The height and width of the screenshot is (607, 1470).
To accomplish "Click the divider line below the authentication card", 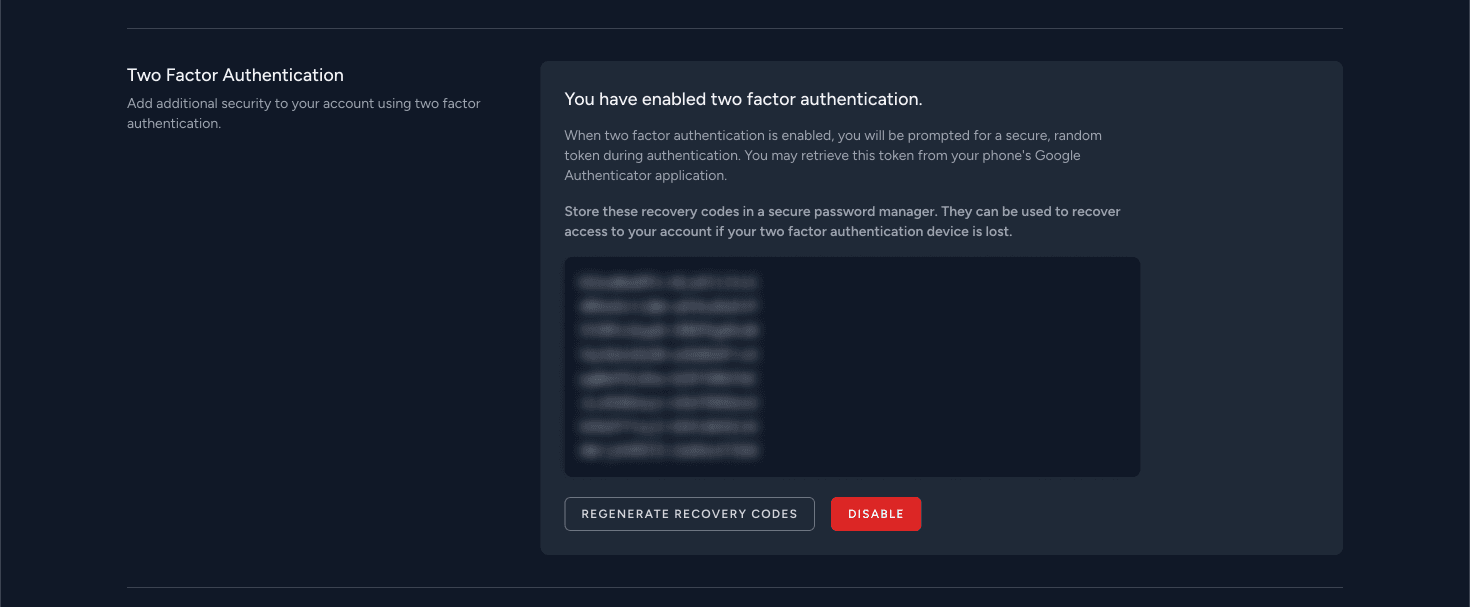I will pyautogui.click(x=734, y=587).
